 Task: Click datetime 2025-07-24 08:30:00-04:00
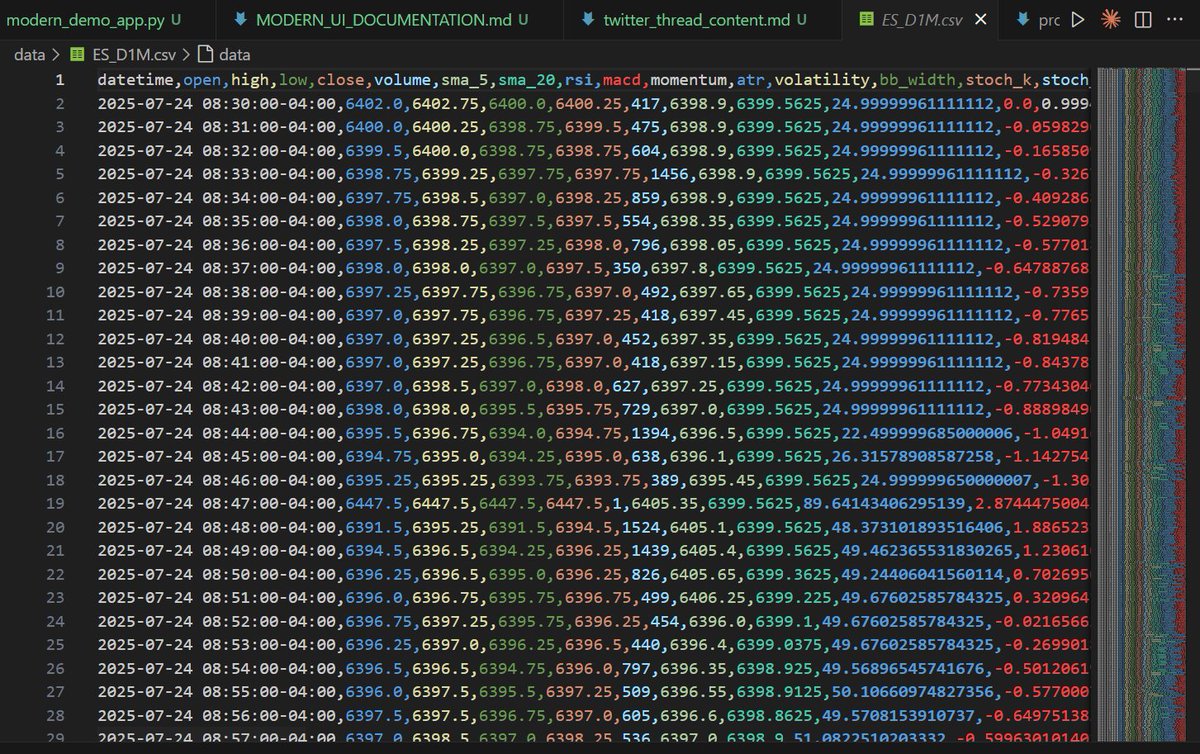pyautogui.click(x=217, y=104)
